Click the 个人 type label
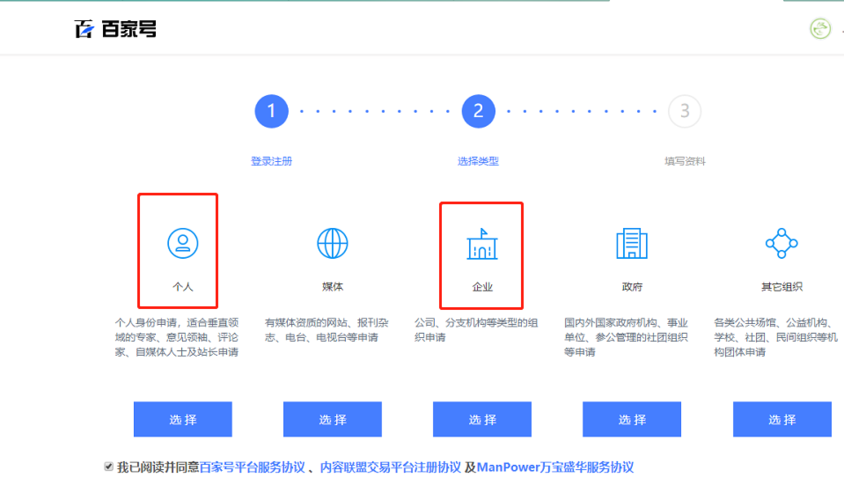This screenshot has width=844, height=500. [182, 287]
